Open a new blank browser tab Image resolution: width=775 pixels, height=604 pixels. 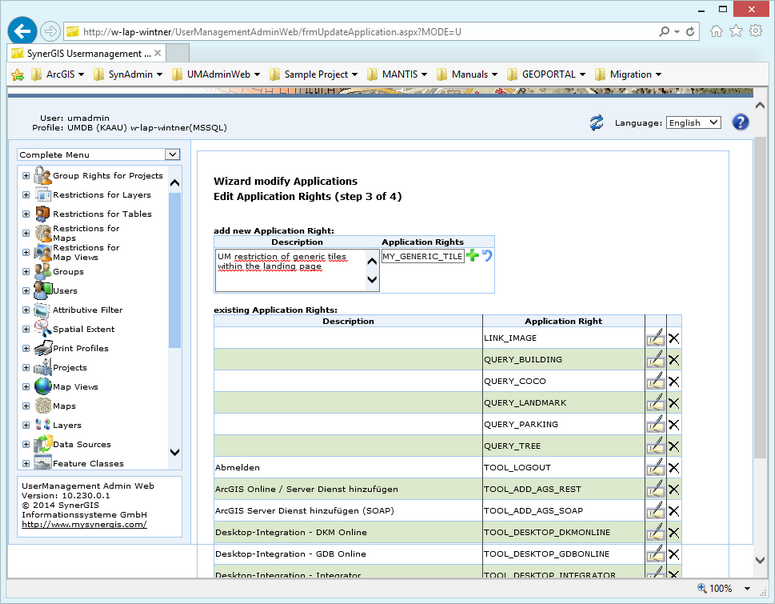[x=178, y=53]
